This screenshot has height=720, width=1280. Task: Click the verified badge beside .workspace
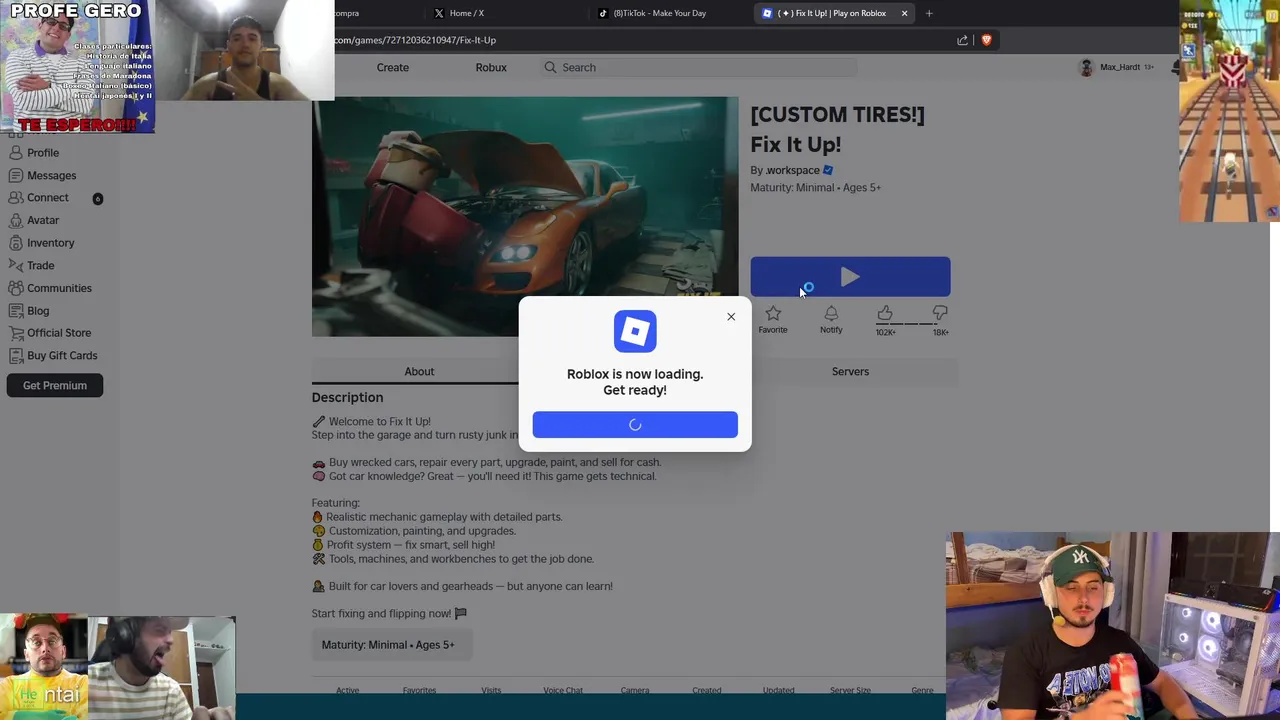(x=827, y=170)
